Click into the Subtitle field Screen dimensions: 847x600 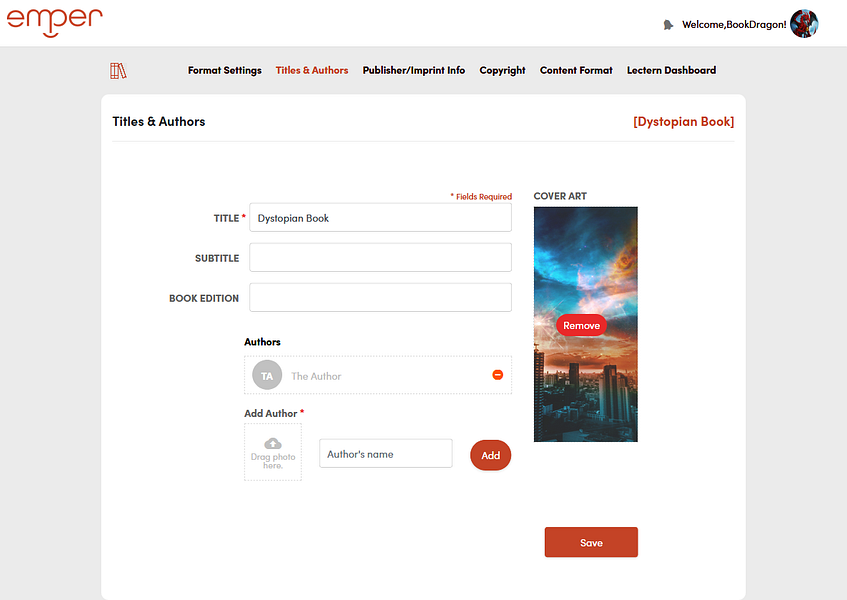(x=380, y=258)
